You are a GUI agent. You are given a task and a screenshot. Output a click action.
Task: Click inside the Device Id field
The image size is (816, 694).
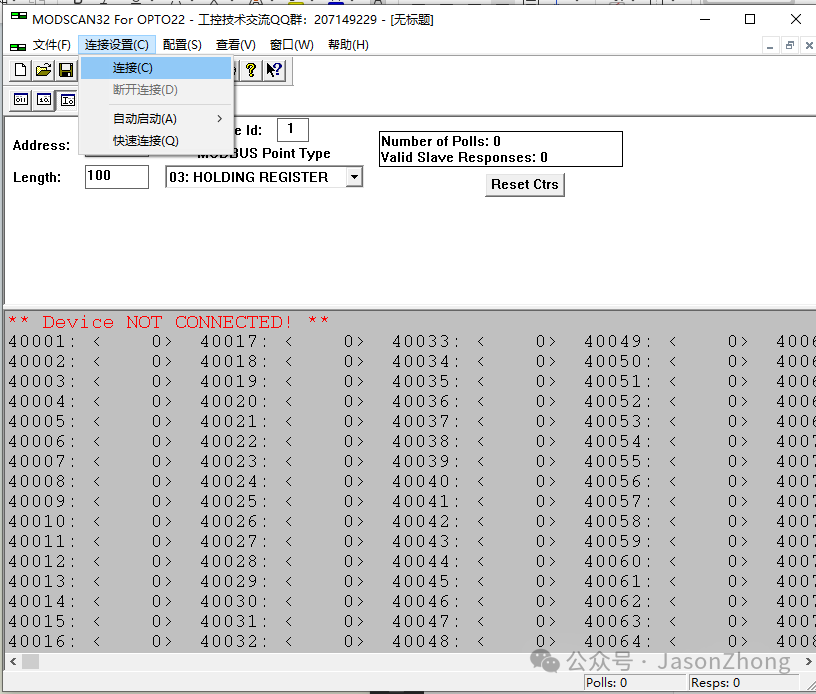(x=292, y=129)
